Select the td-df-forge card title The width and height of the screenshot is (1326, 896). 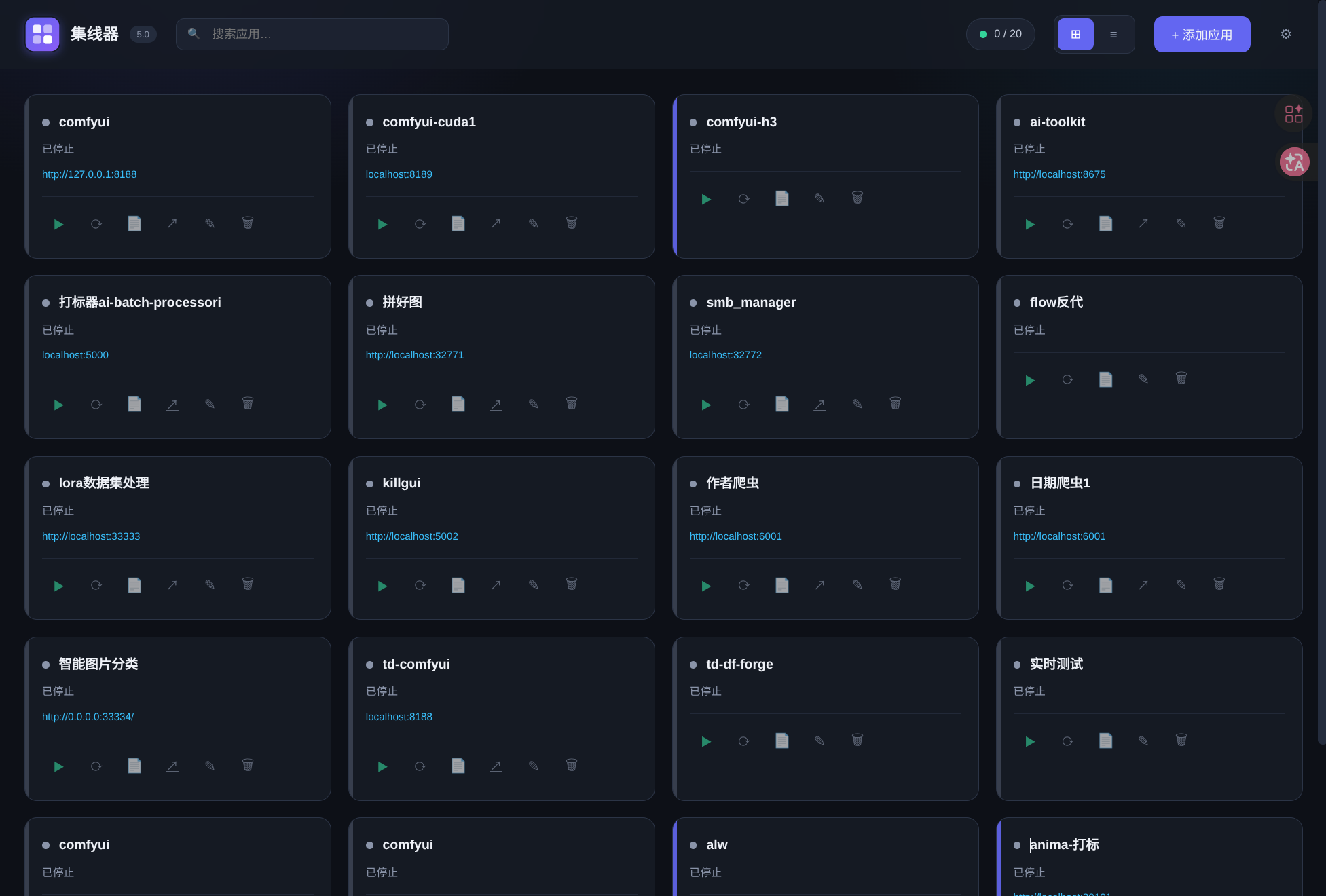[x=739, y=664]
